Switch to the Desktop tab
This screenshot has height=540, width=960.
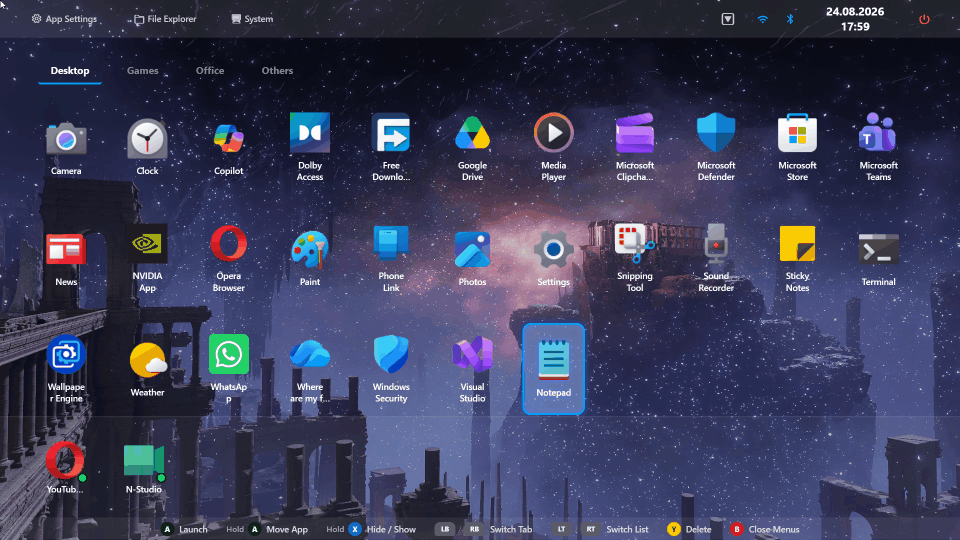[70, 70]
